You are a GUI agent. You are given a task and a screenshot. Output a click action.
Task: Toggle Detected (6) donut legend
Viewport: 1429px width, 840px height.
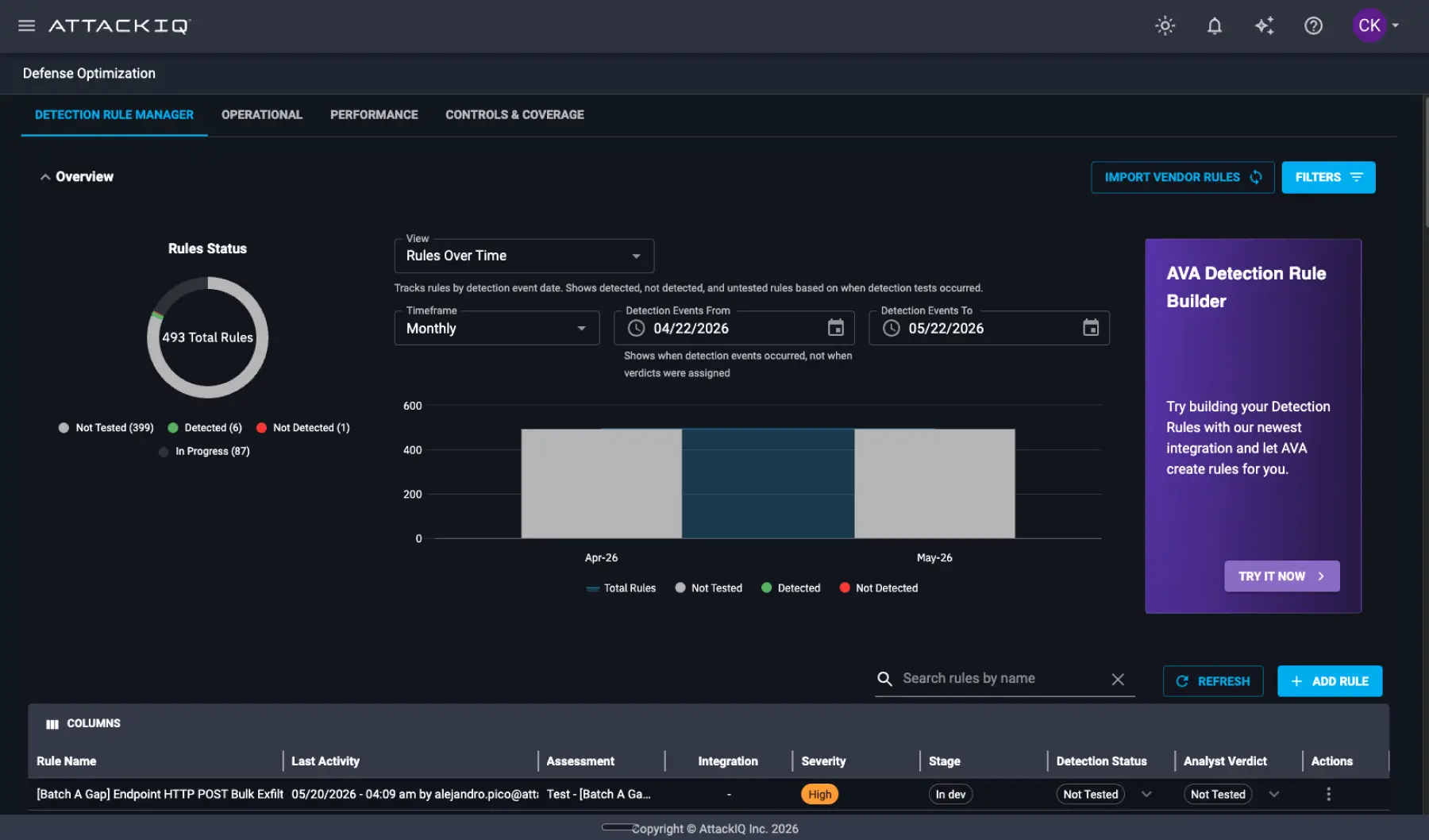(205, 428)
